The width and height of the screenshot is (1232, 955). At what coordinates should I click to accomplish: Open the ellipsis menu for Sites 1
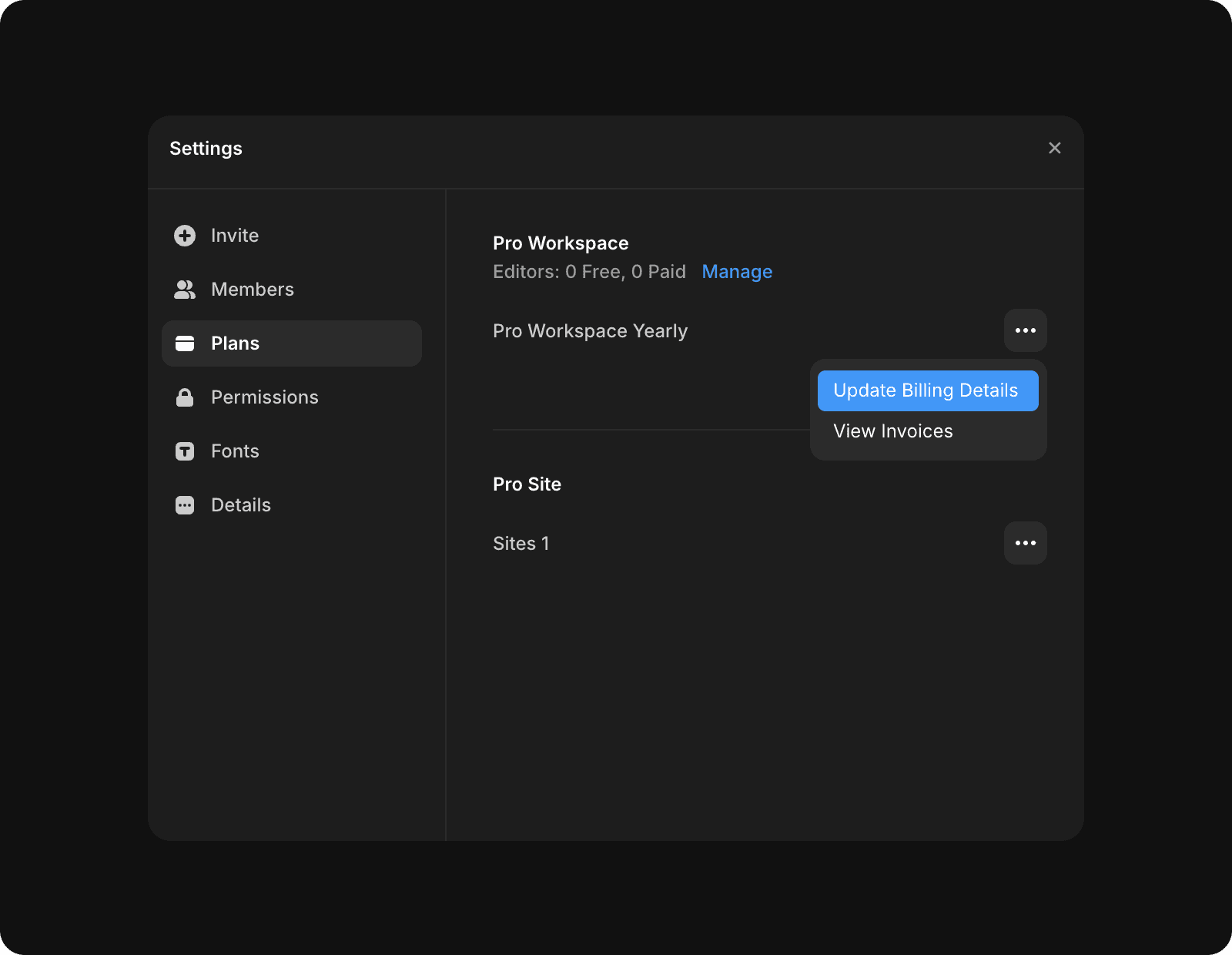[1026, 543]
